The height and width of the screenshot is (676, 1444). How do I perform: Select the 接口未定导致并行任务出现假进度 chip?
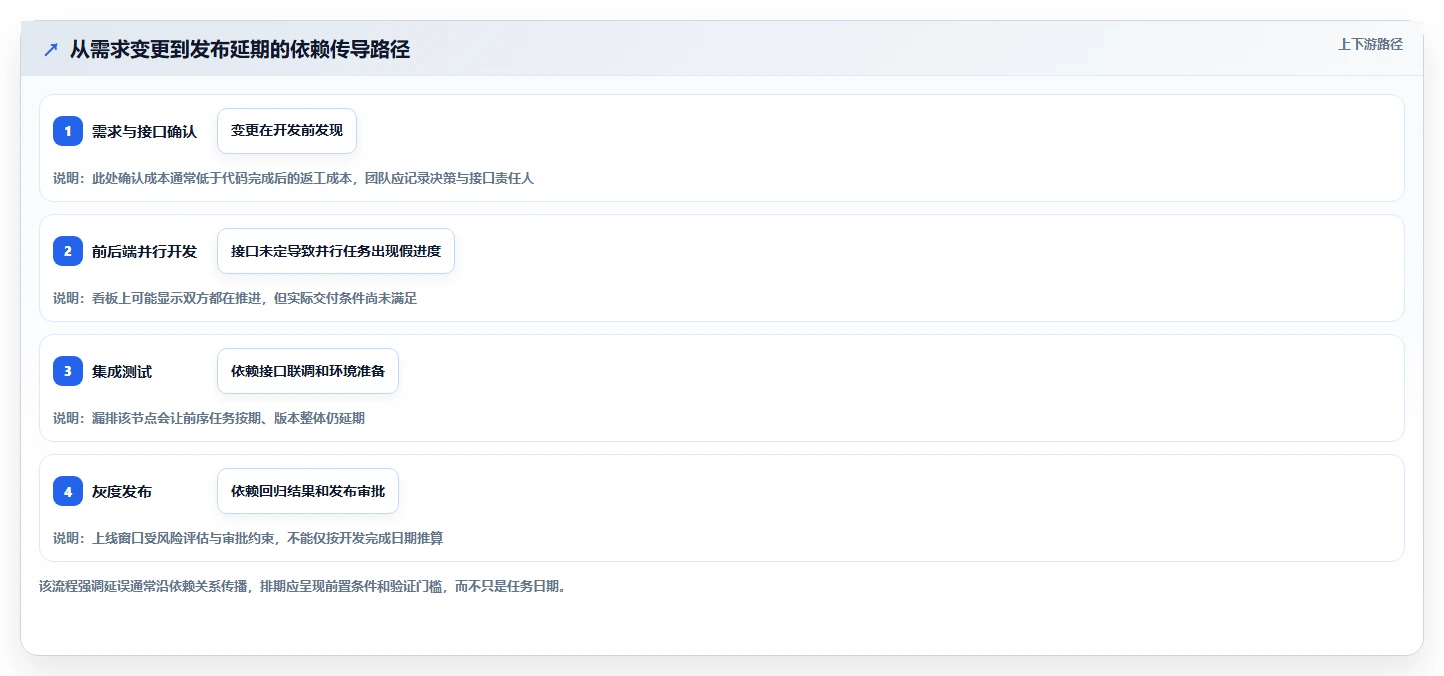(336, 251)
